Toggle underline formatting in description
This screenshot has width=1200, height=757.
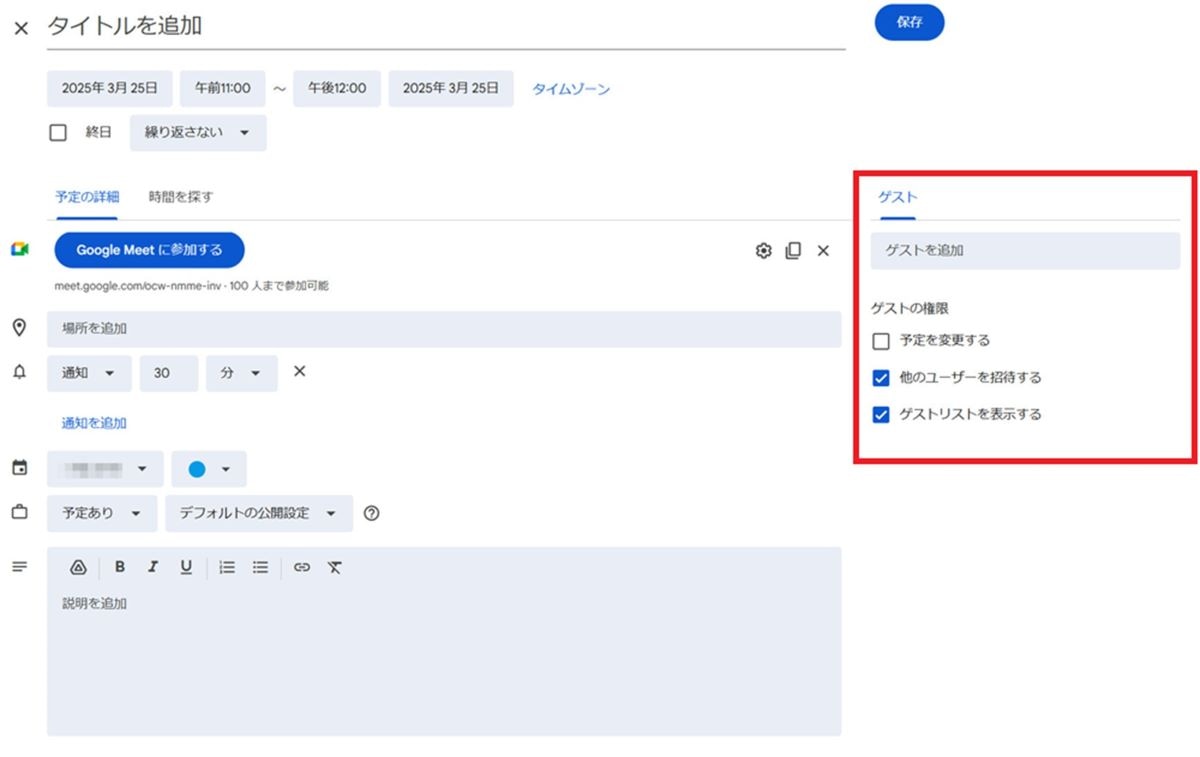click(186, 567)
